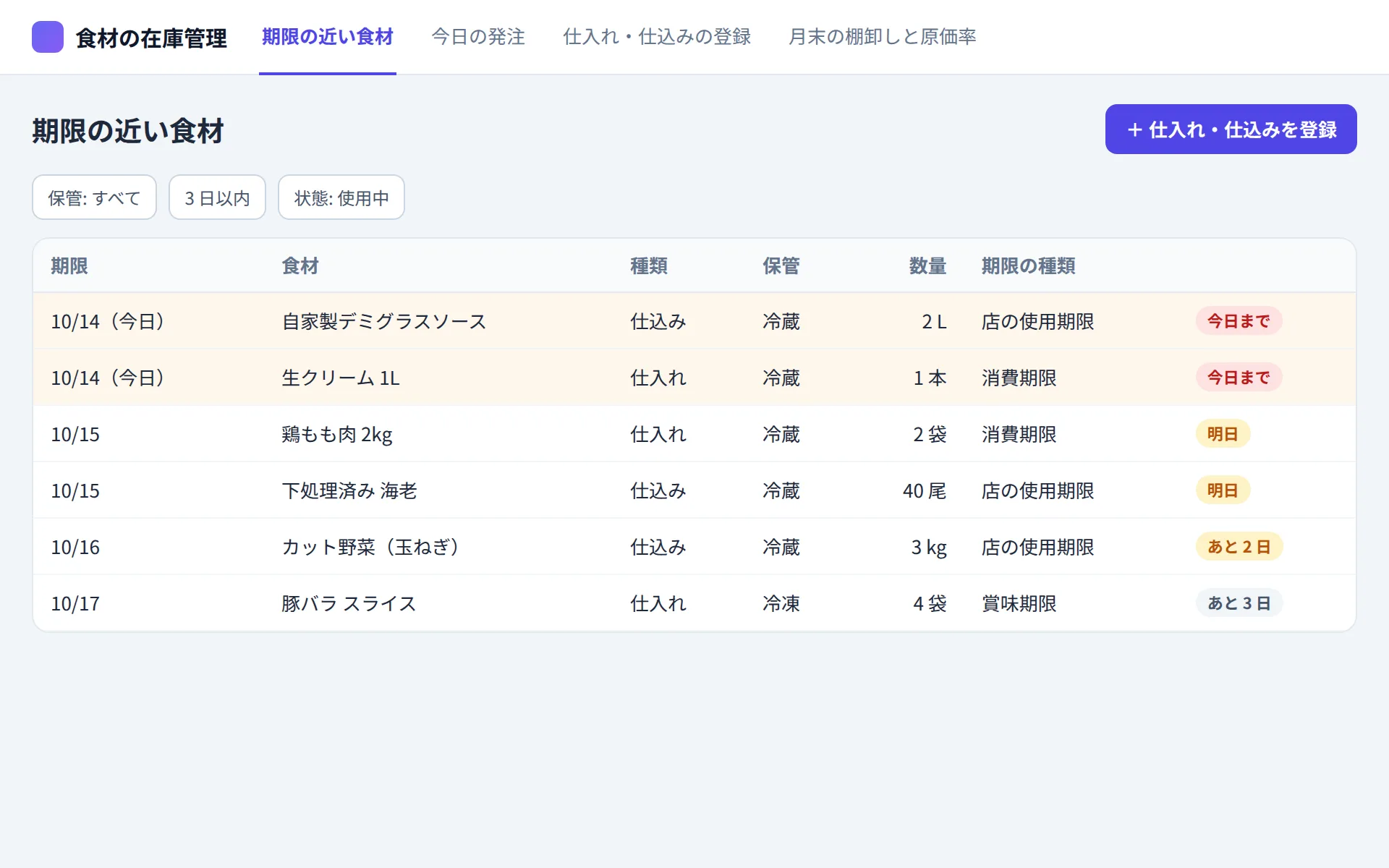Image resolution: width=1389 pixels, height=868 pixels.
Task: Select the 鶏もも肉 2kg row
Action: (x=694, y=434)
